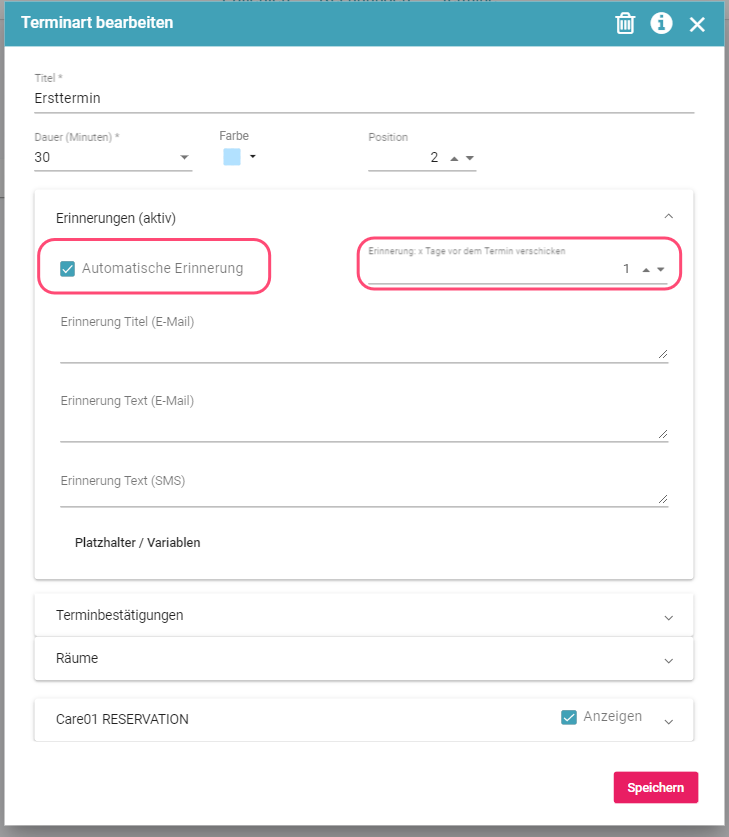Click the trash delete icon in header

[x=625, y=23]
